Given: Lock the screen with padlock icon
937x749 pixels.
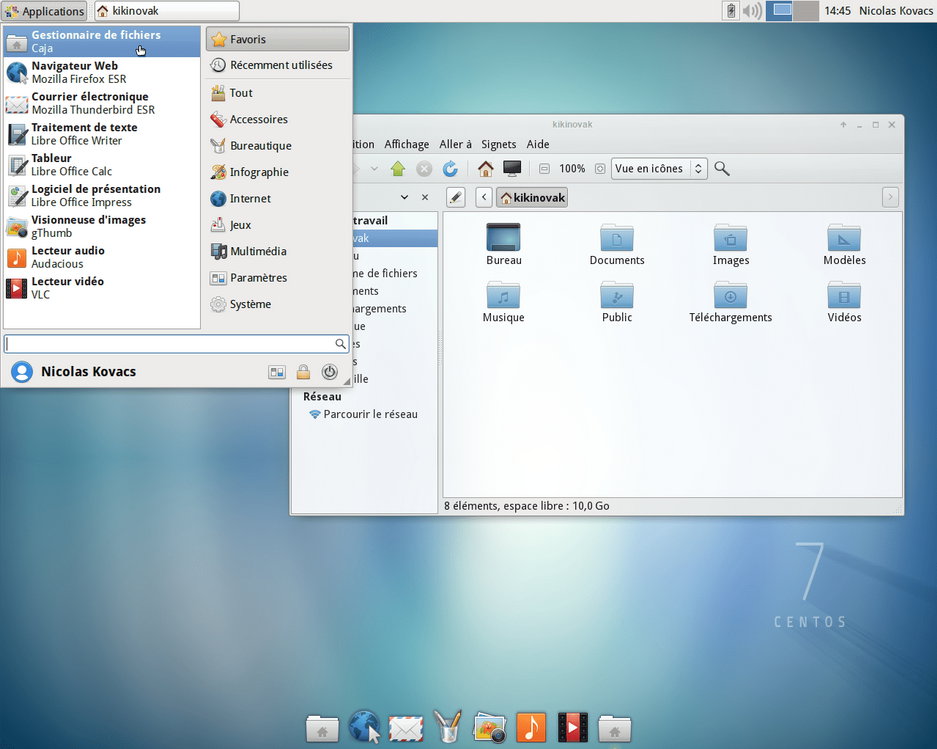Looking at the screenshot, I should 303,372.
